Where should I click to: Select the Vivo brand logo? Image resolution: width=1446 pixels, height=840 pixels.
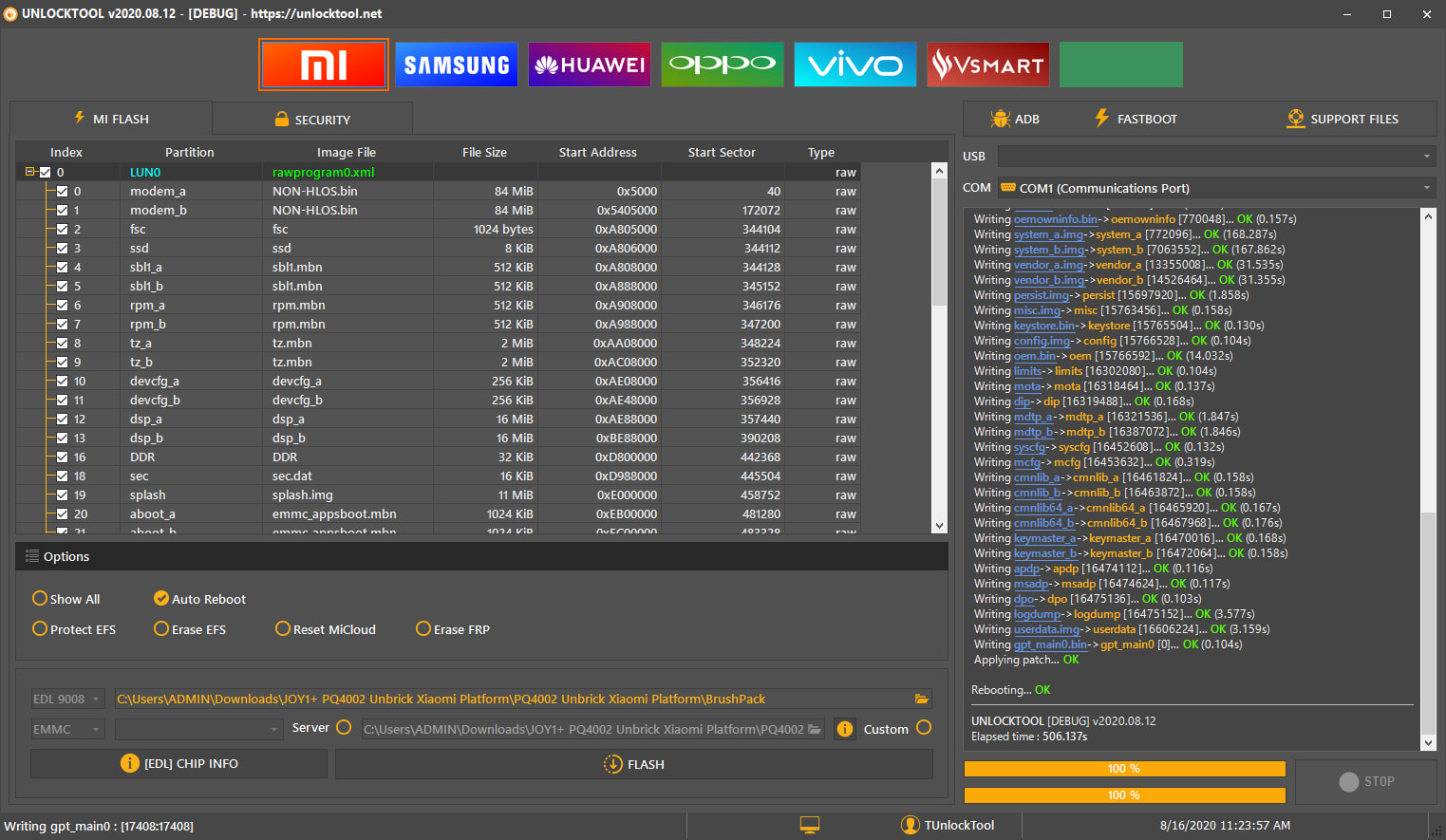pos(855,65)
